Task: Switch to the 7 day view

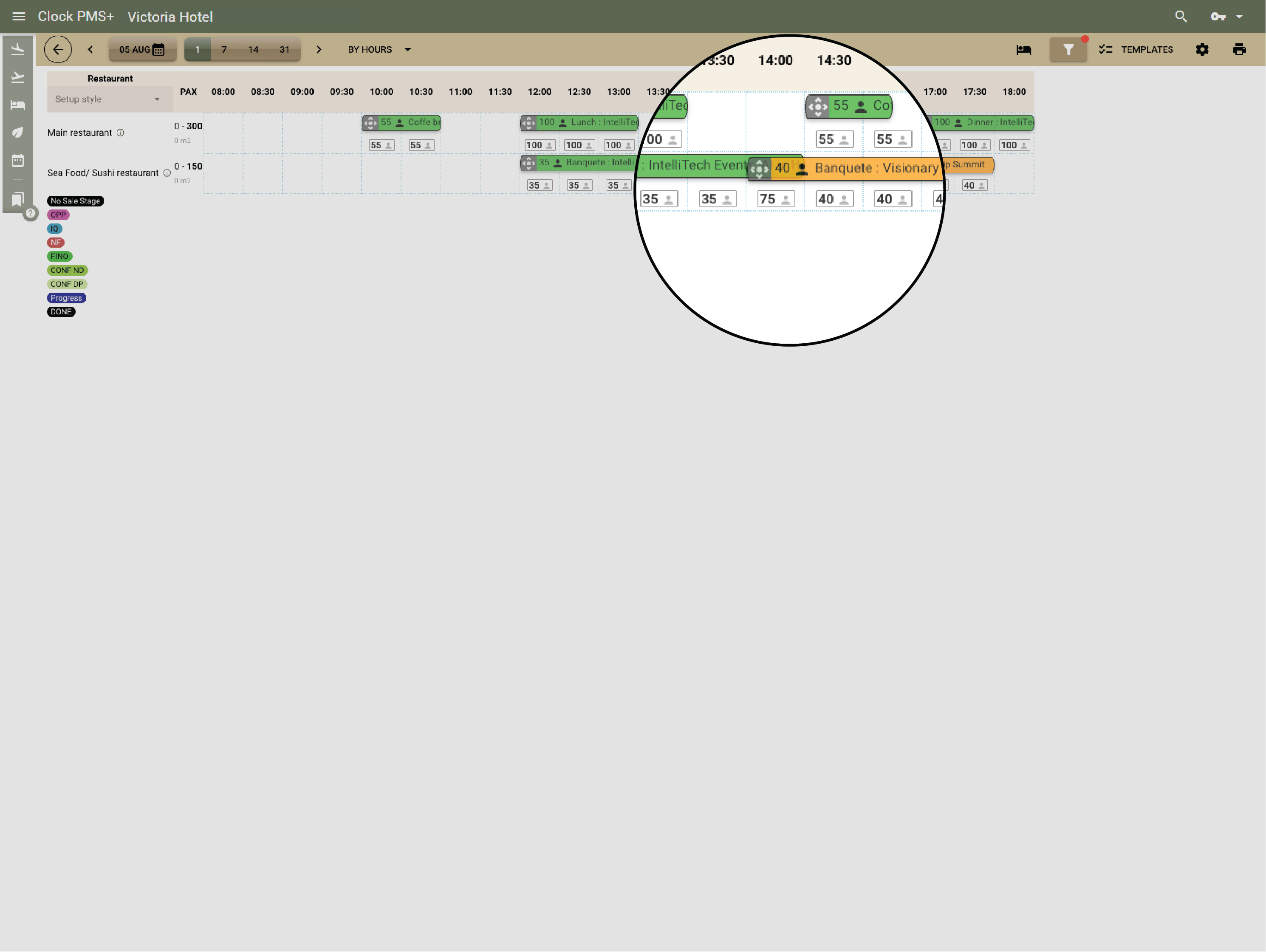Action: tap(224, 50)
